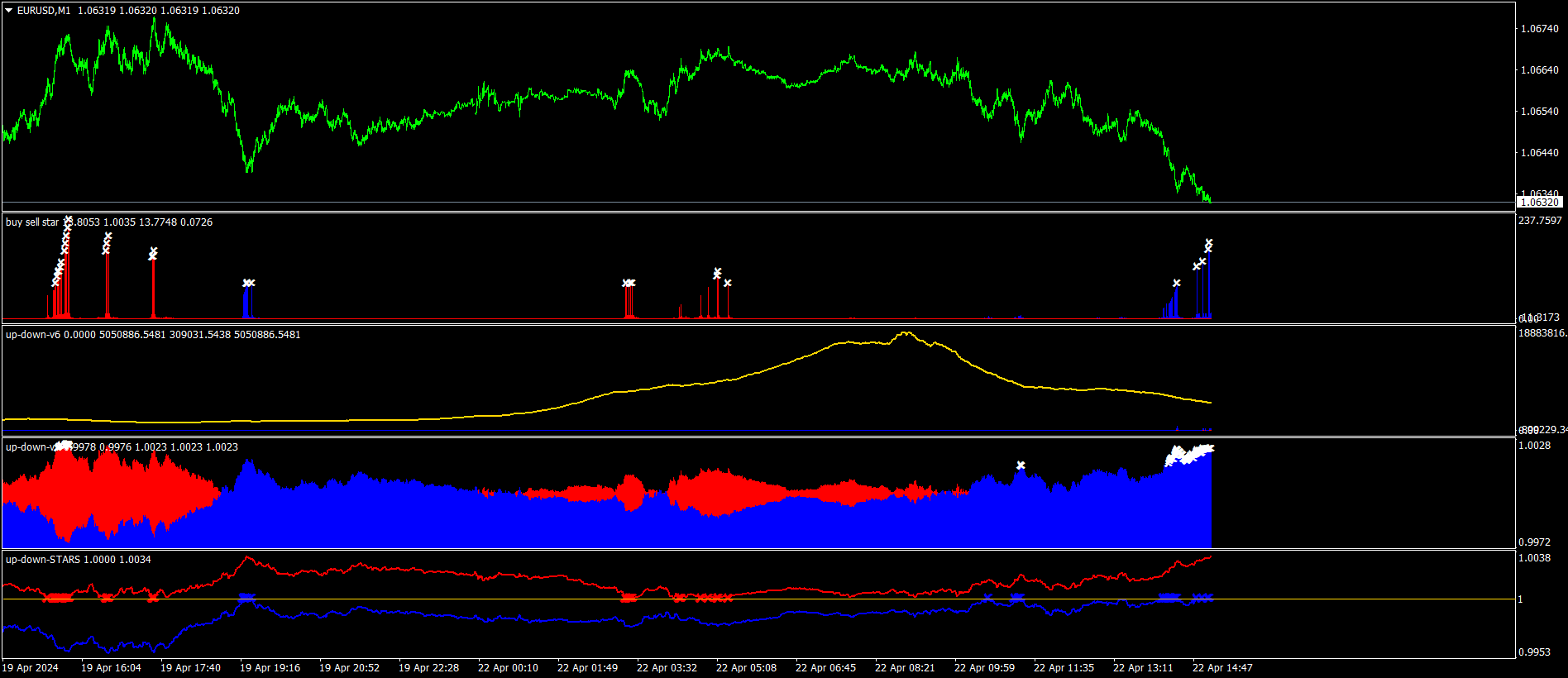
Task: Click the '22 Apr 14:47' time label
Action: coord(1222,668)
